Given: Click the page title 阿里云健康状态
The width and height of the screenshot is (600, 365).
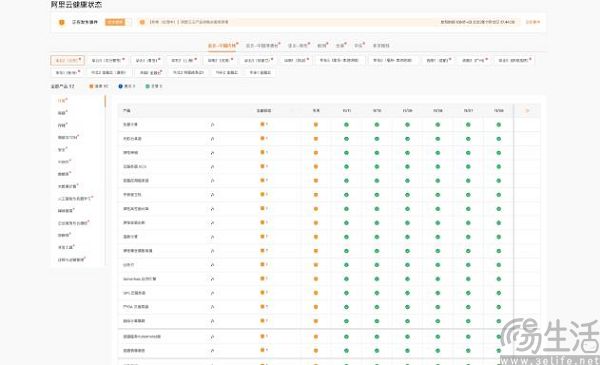Looking at the screenshot, I should click(77, 5).
